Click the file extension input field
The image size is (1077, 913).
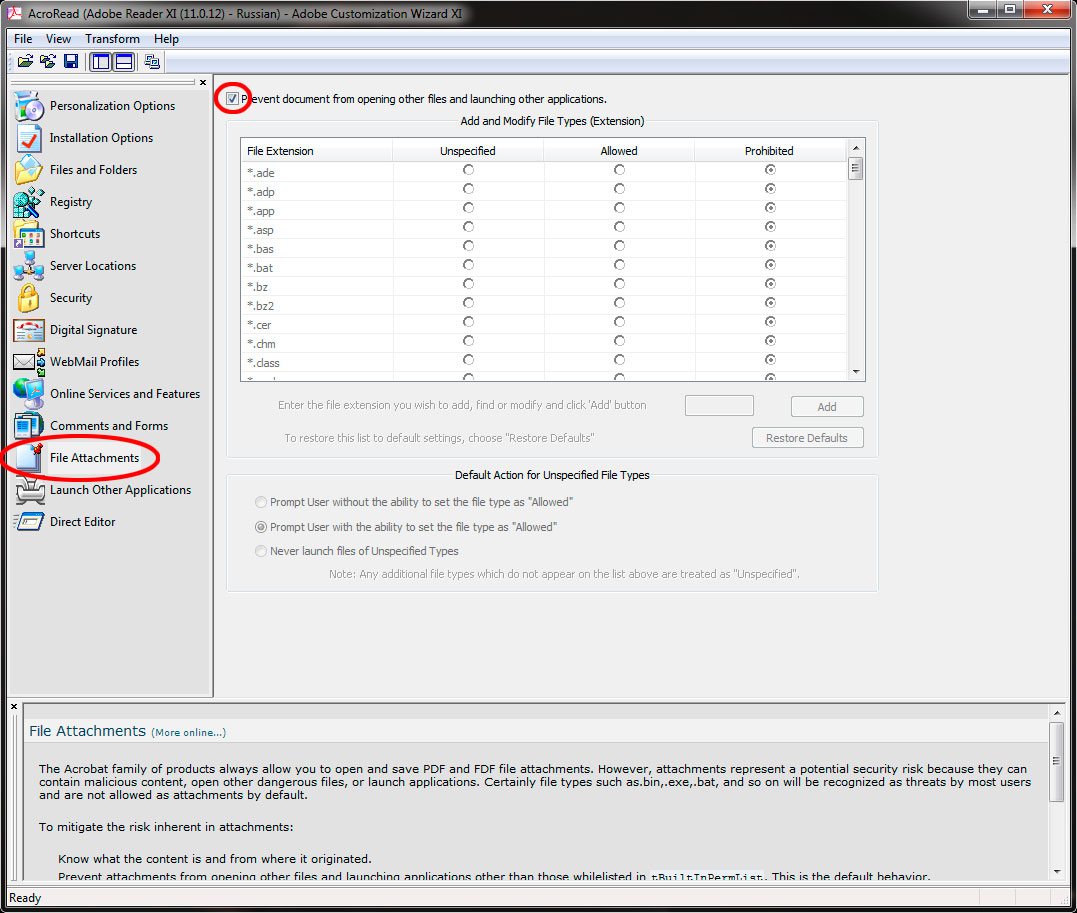719,405
